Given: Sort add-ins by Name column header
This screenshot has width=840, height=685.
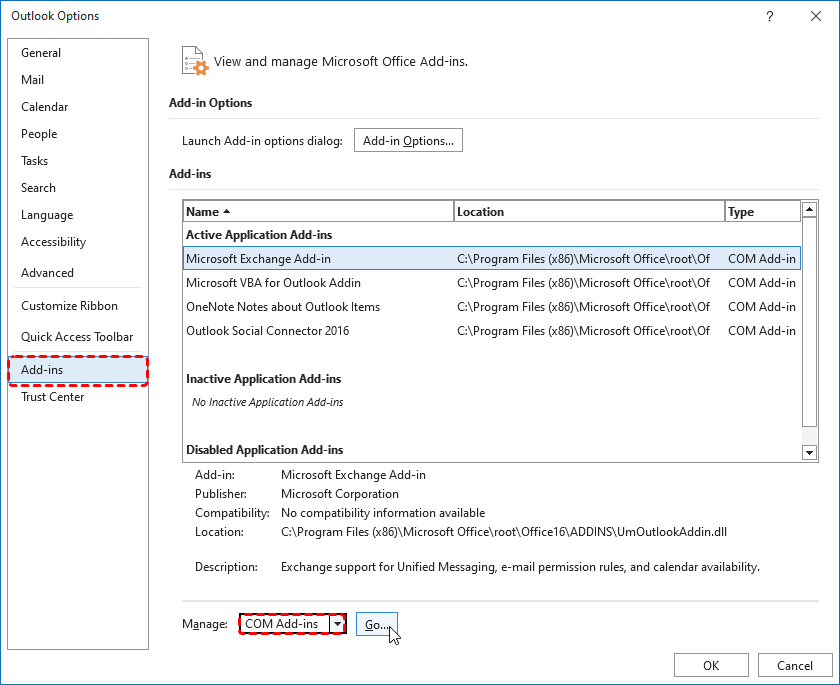Looking at the screenshot, I should [x=317, y=212].
